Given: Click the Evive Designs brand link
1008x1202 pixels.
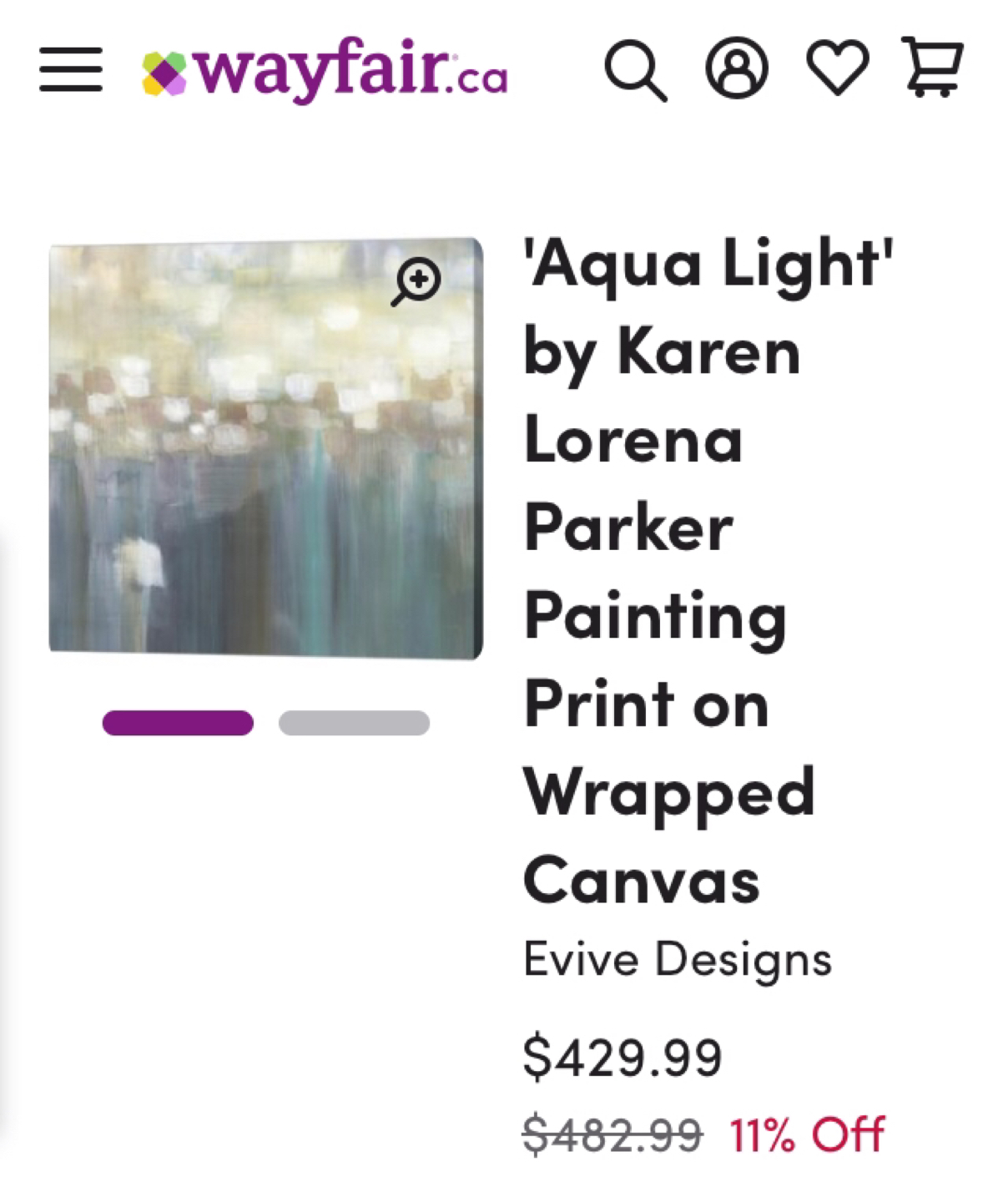Looking at the screenshot, I should point(677,959).
